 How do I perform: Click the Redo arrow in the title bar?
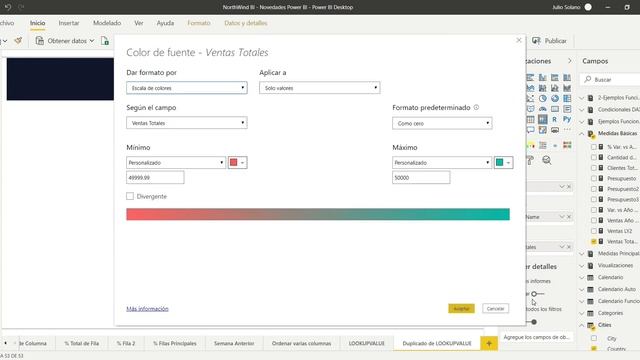coord(21,7)
